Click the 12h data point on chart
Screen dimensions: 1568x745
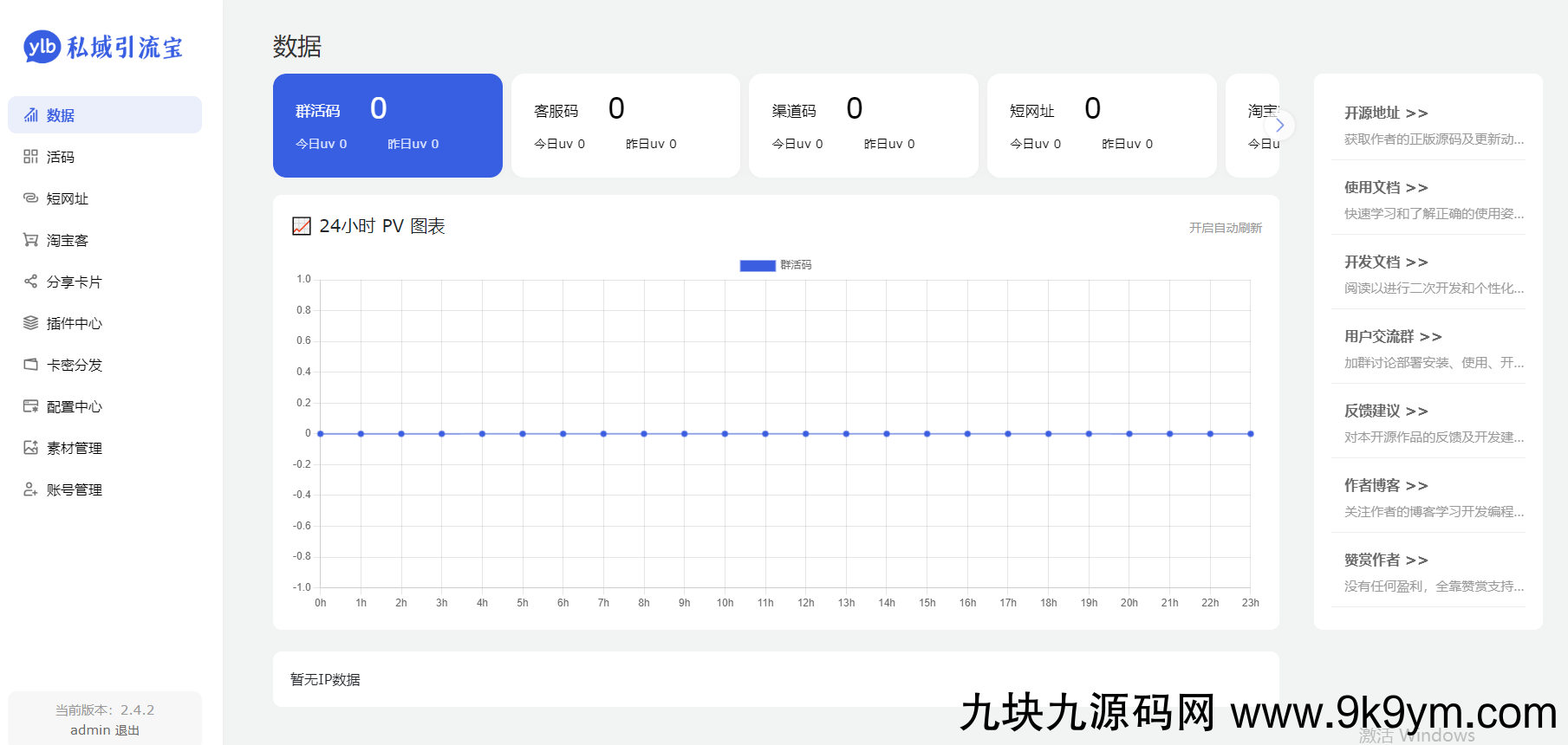coord(806,434)
